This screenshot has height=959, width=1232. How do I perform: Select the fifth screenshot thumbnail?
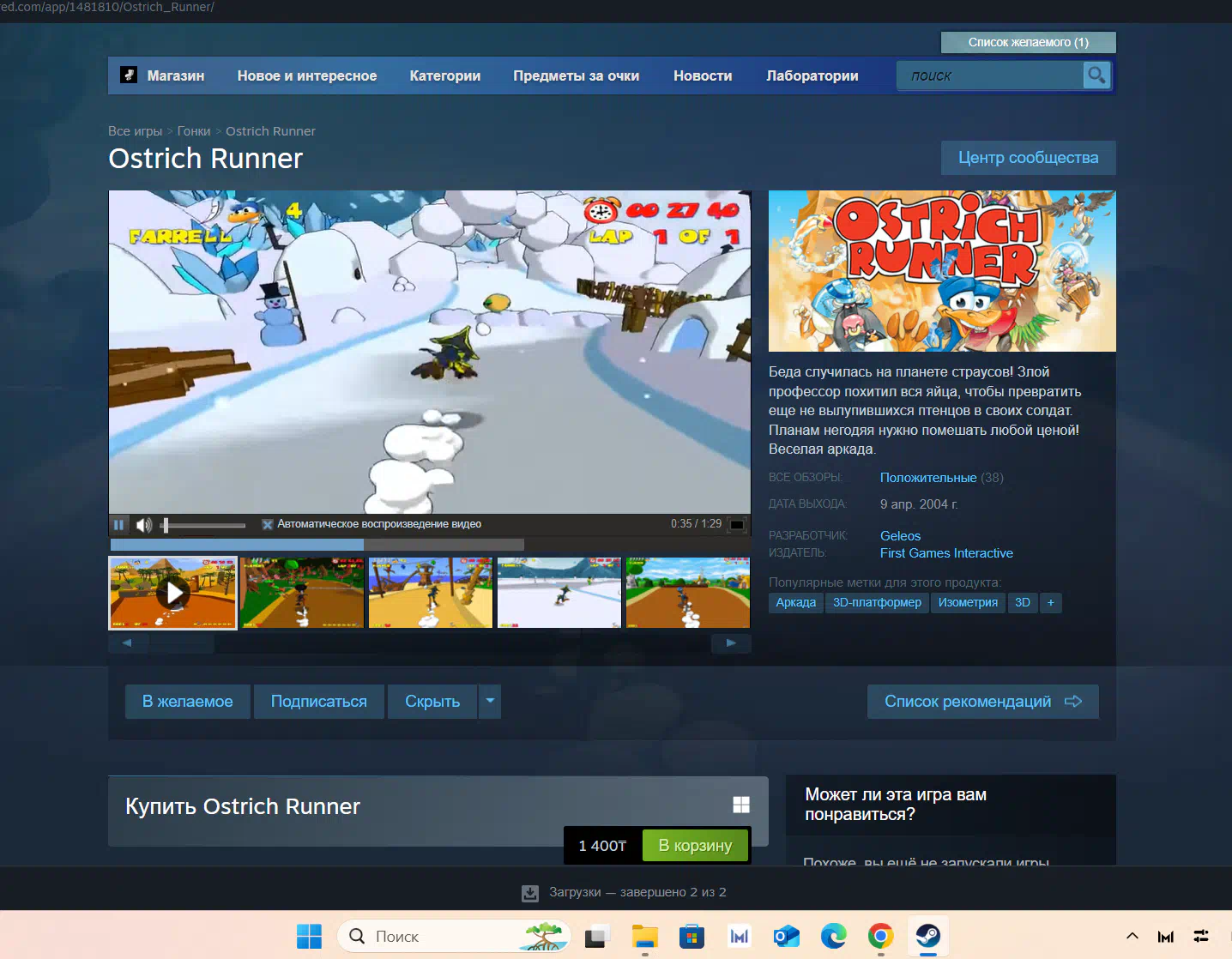[688, 593]
